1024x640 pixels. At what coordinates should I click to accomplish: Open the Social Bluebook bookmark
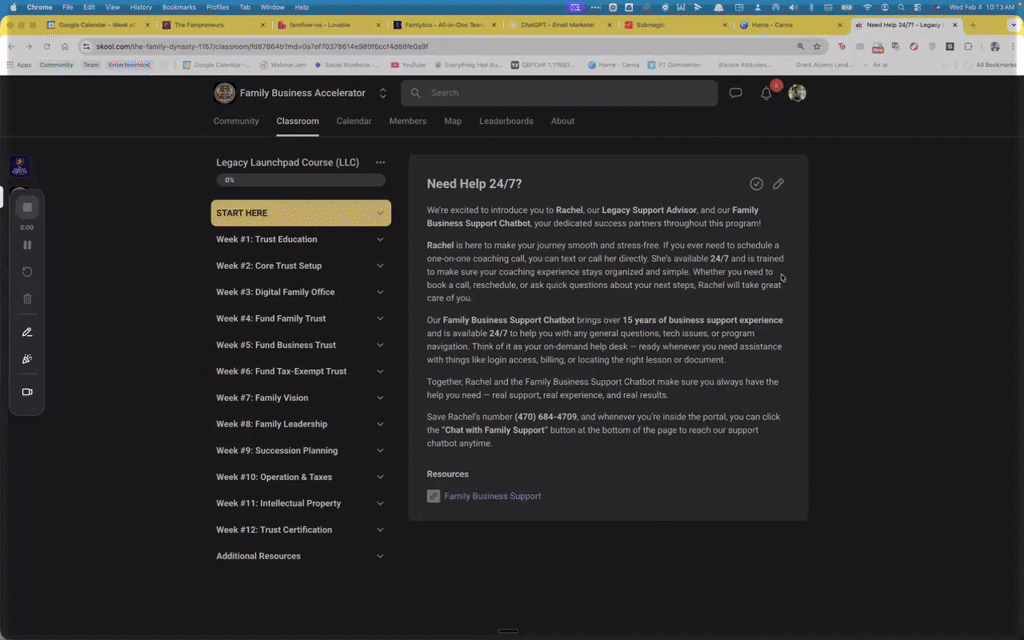pos(347,65)
